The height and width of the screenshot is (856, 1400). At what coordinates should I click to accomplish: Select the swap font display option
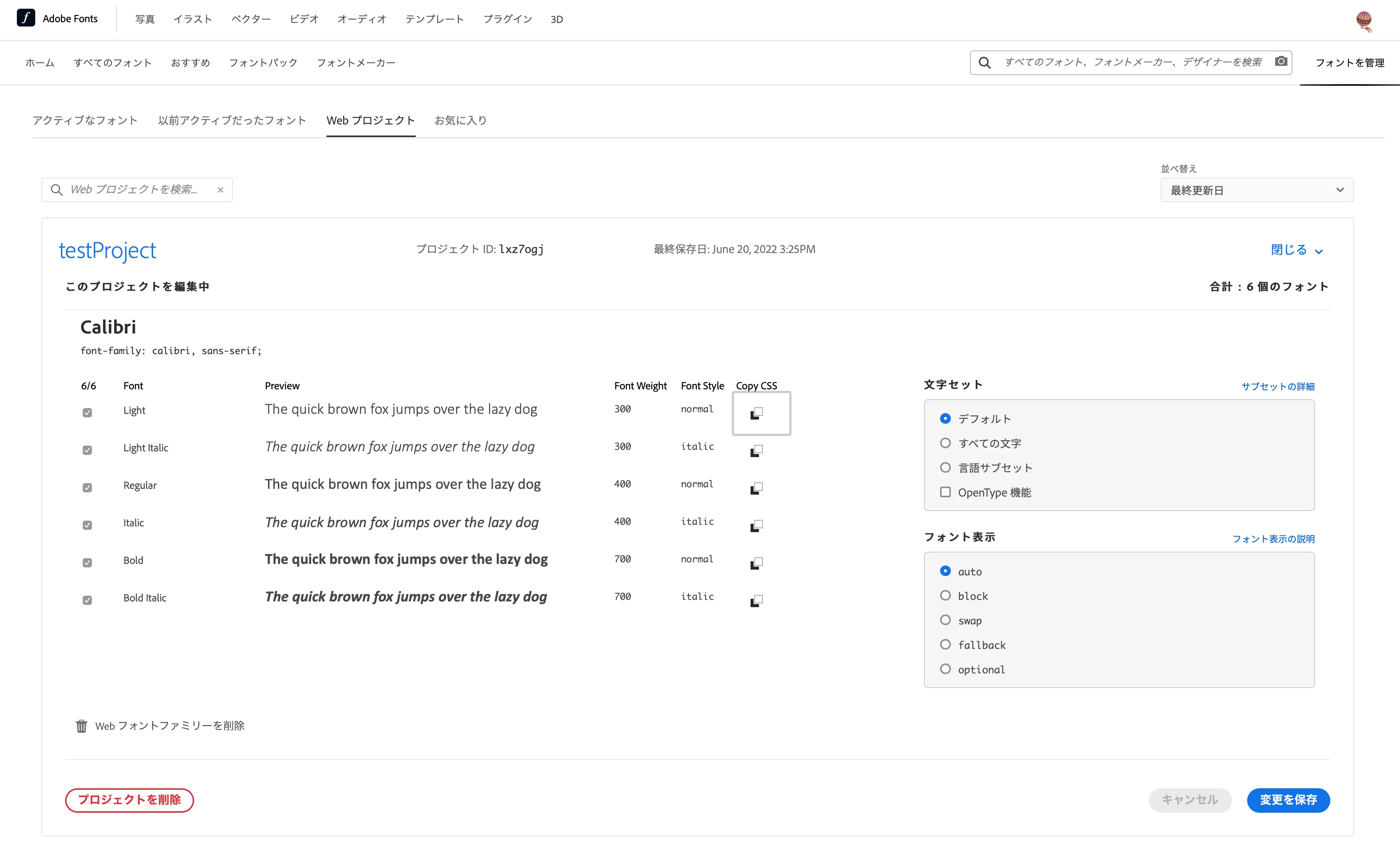point(945,620)
